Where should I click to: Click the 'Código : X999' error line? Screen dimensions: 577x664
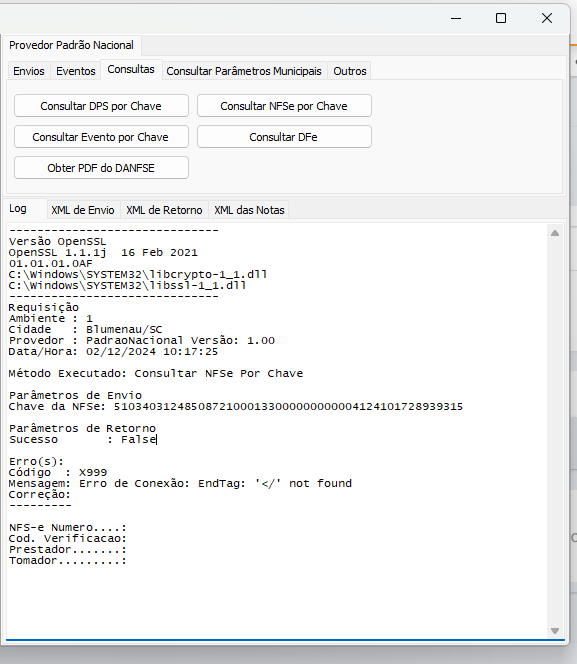pyautogui.click(x=58, y=473)
